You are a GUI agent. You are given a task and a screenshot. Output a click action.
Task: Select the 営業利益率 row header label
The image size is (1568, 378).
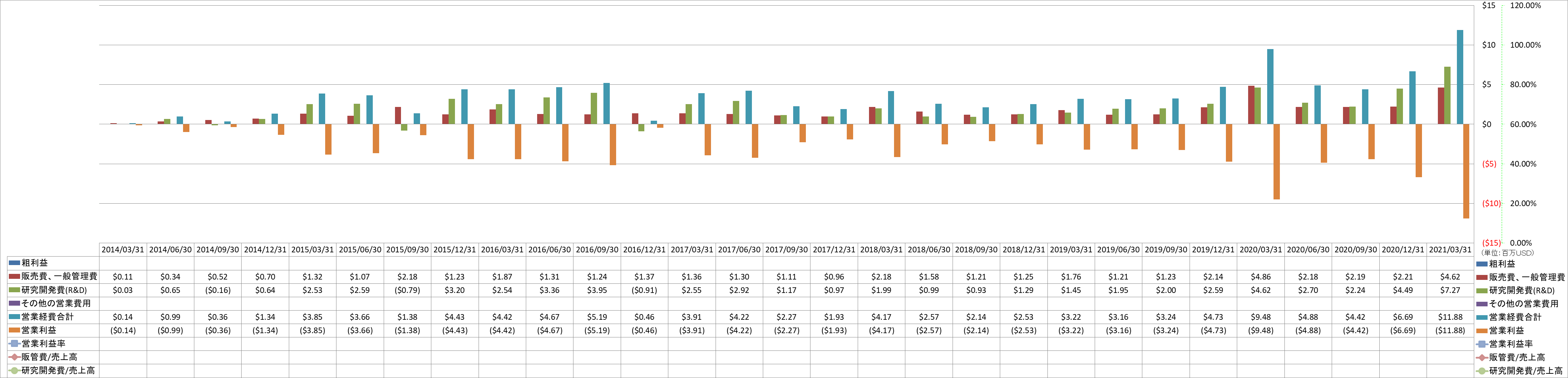43,343
